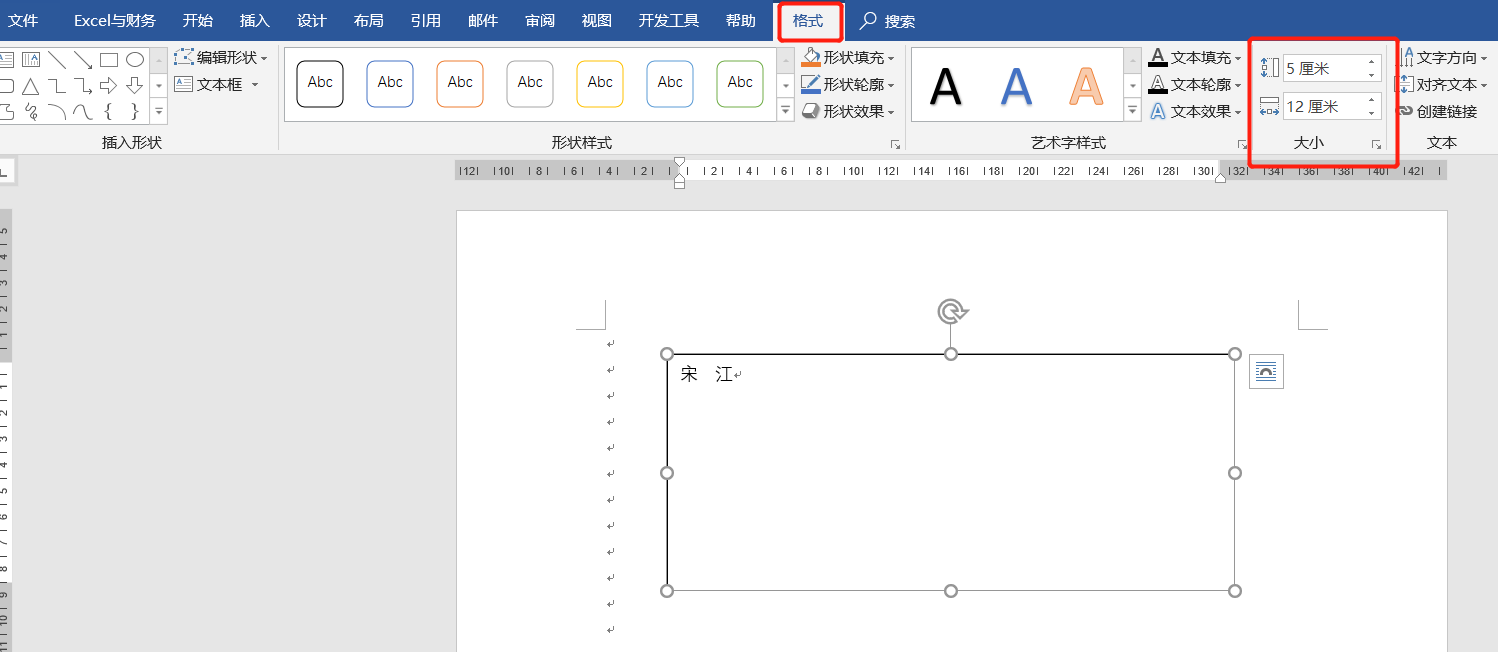Click the 文本轮廓 outlined A icon

[x=1158, y=85]
